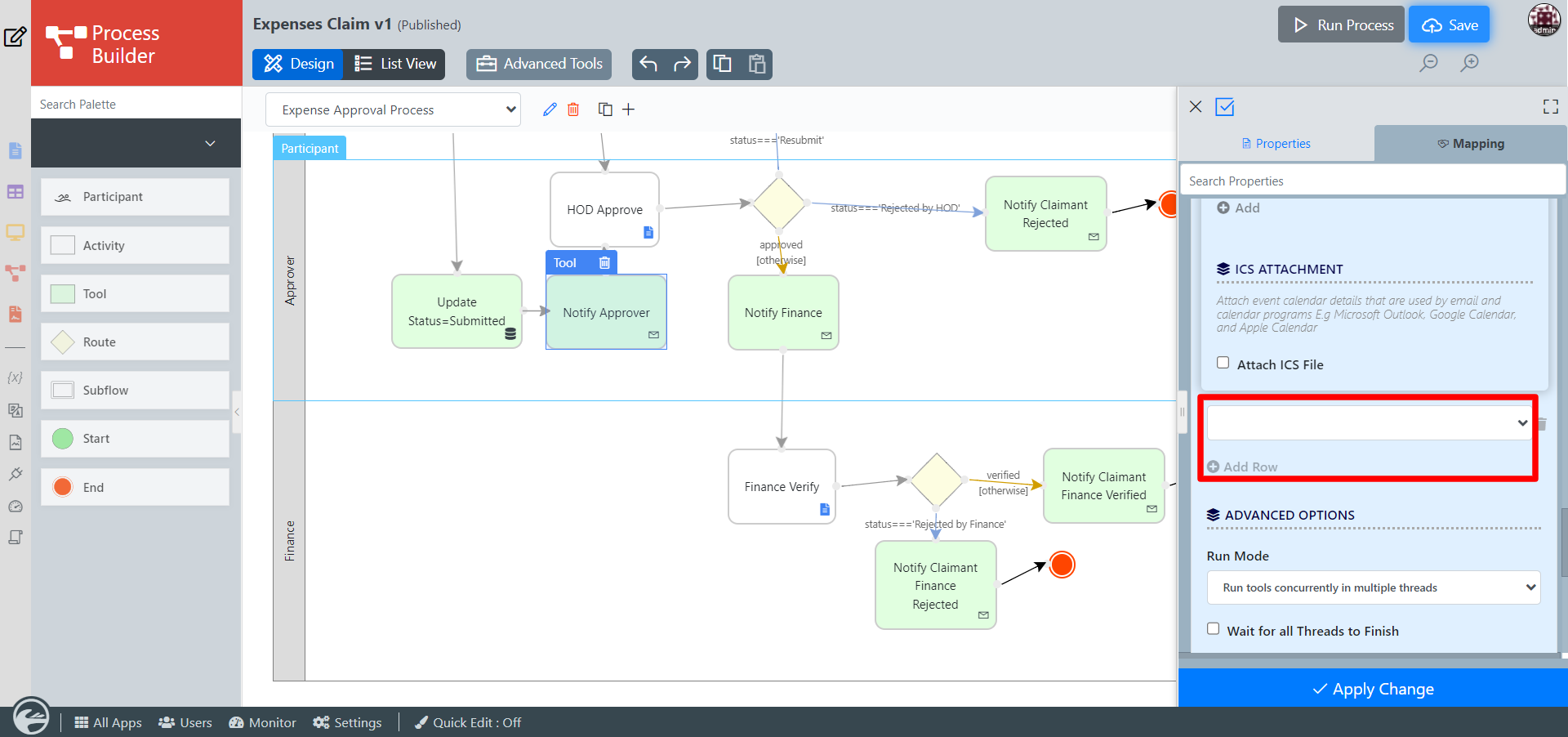Viewport: 1568px width, 737px height.
Task: Check Wait for all Threads to Finish
Action: (1214, 629)
